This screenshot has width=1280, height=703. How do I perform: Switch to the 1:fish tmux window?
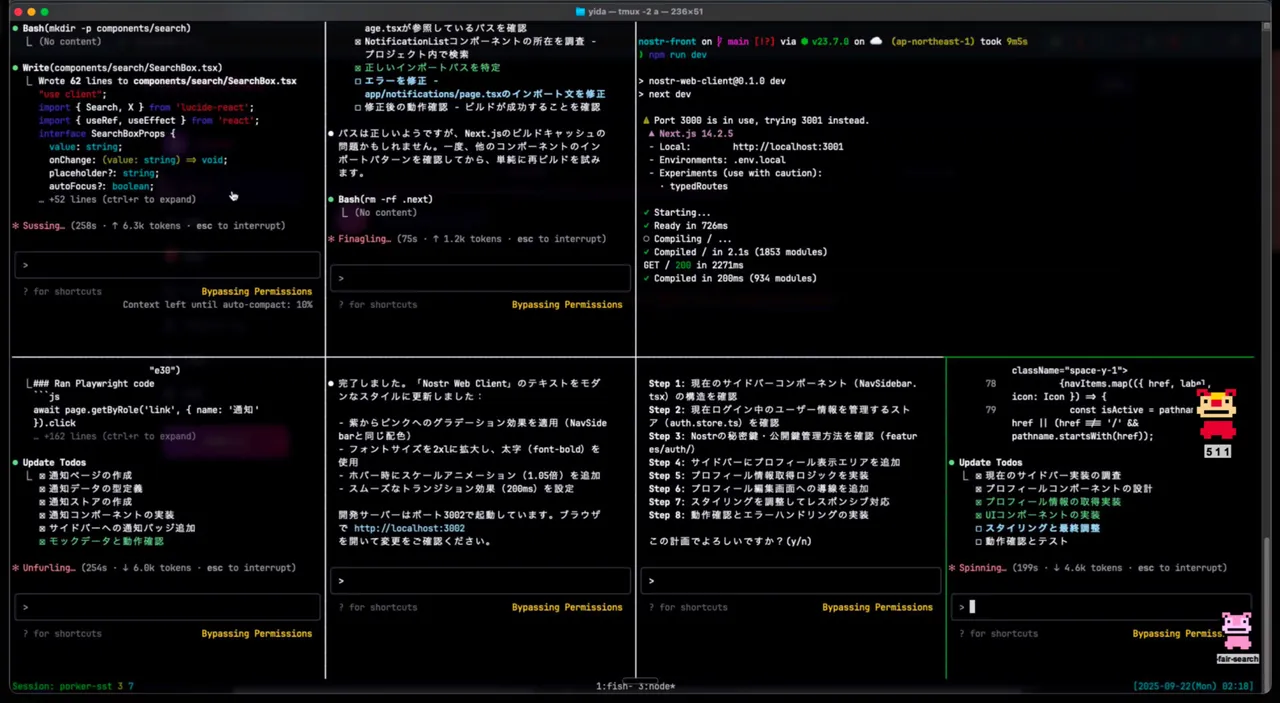pyautogui.click(x=614, y=686)
